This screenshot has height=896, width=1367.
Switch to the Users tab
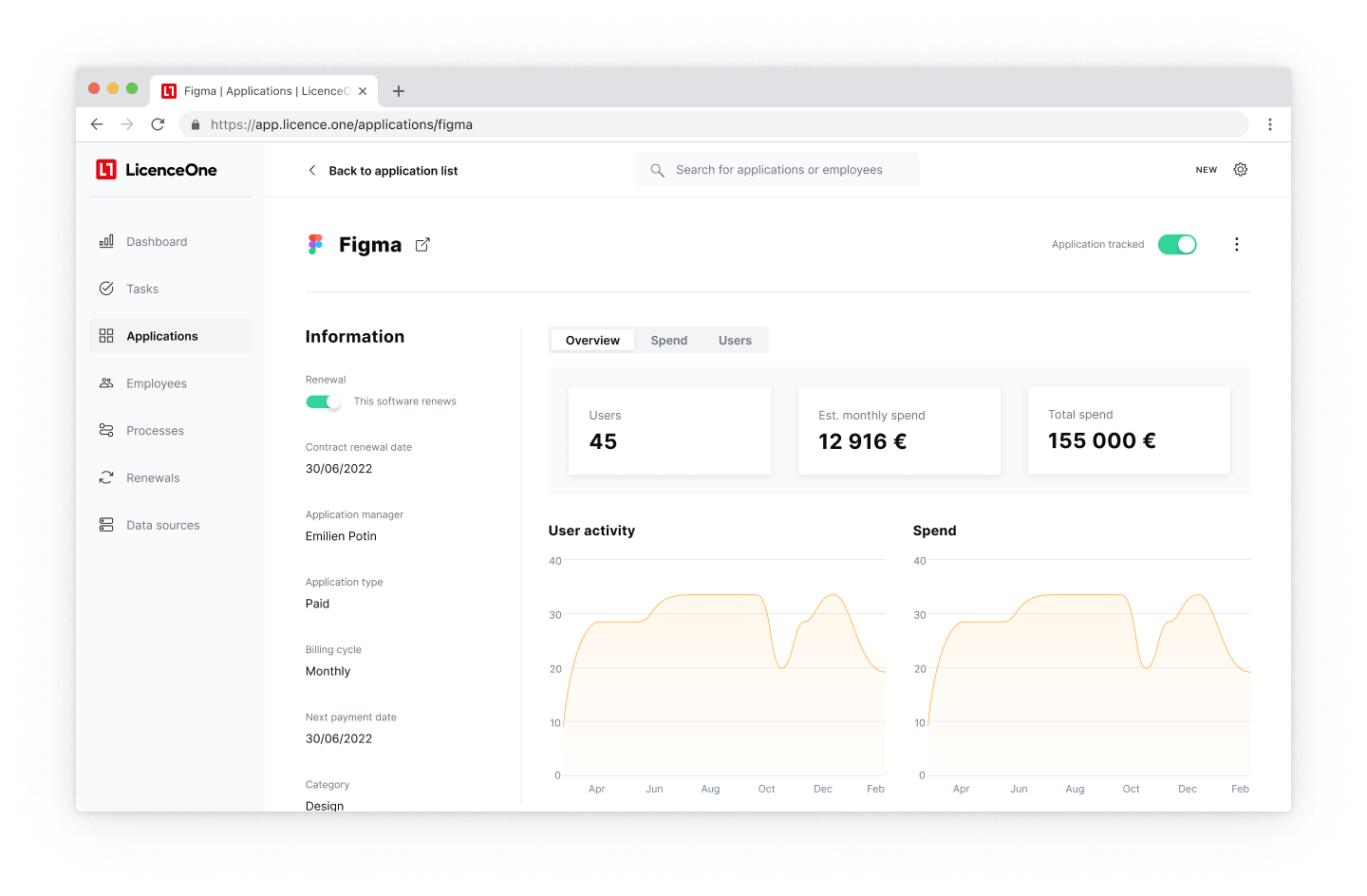click(735, 341)
